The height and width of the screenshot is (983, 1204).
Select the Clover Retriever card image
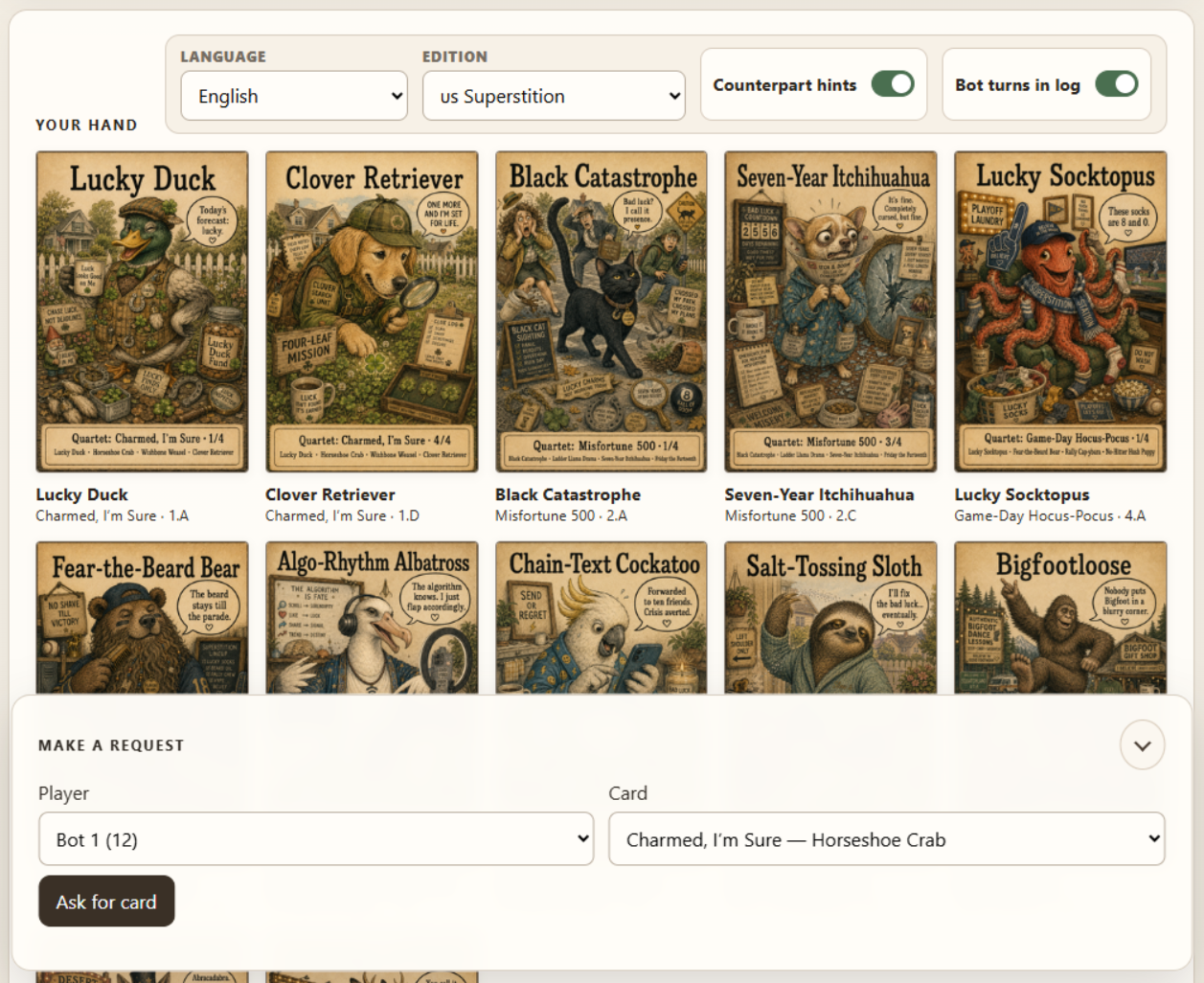coord(372,311)
